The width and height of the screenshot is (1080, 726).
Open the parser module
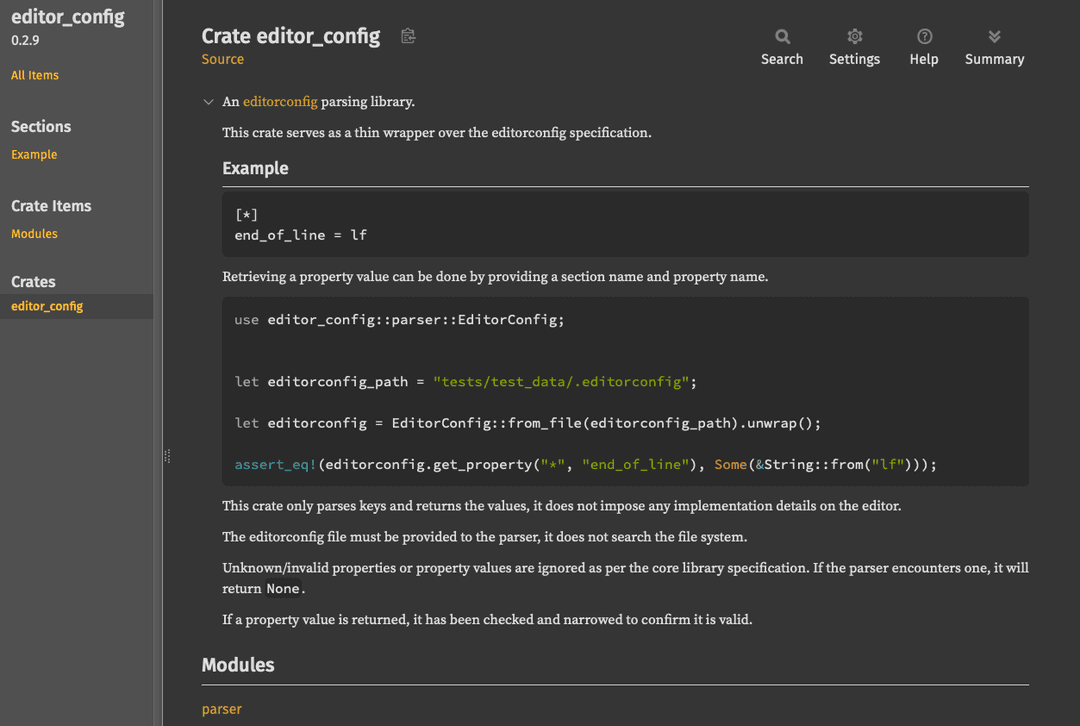tap(221, 708)
